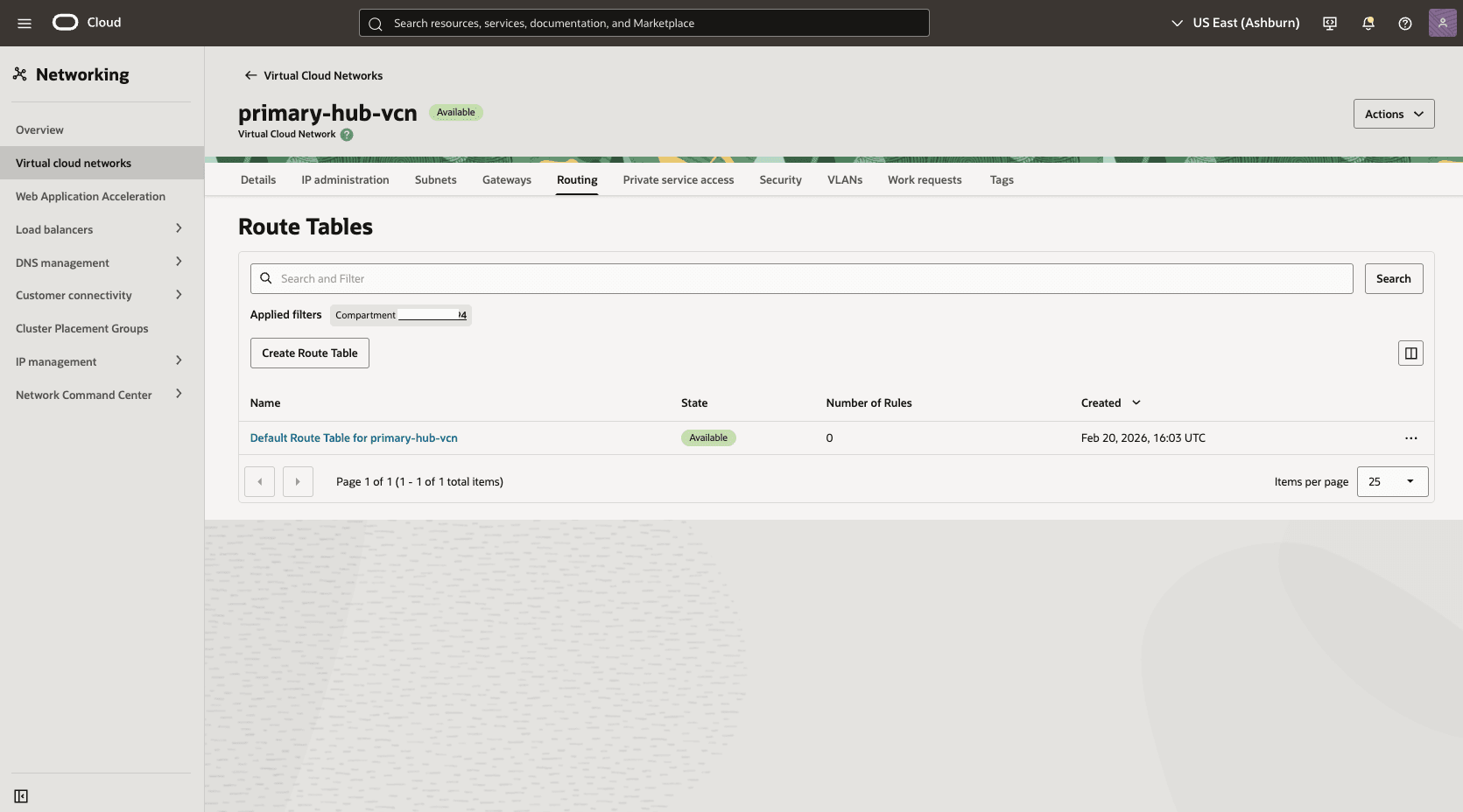This screenshot has width=1463, height=812.
Task: Open the user profile avatar
Action: click(1442, 23)
